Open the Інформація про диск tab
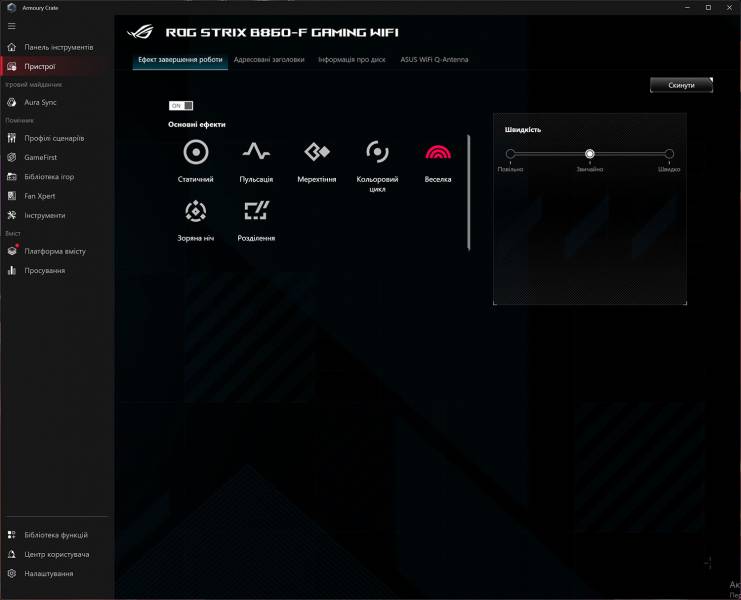This screenshot has height=600, width=741. point(352,60)
